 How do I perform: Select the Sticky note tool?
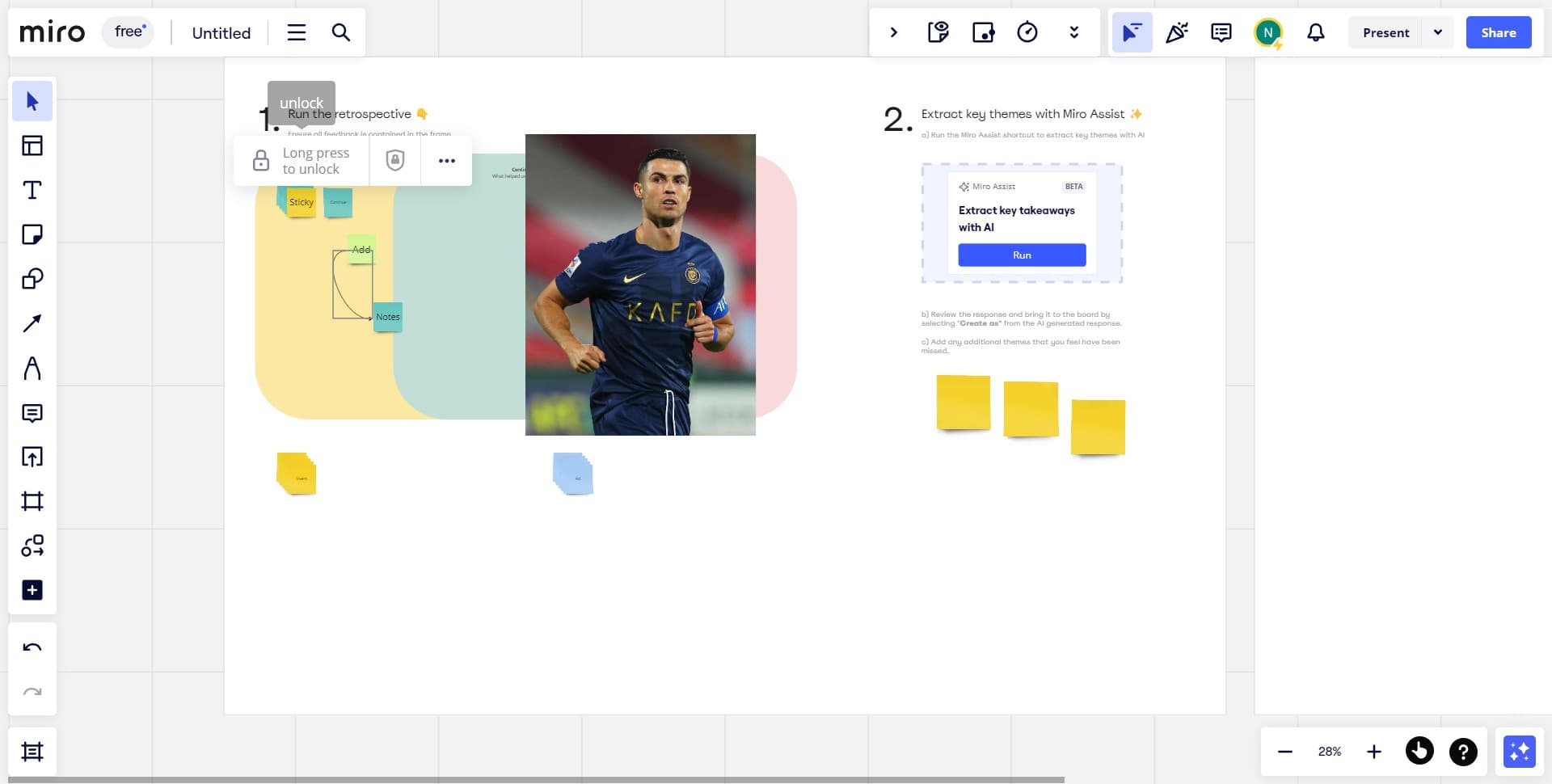32,234
